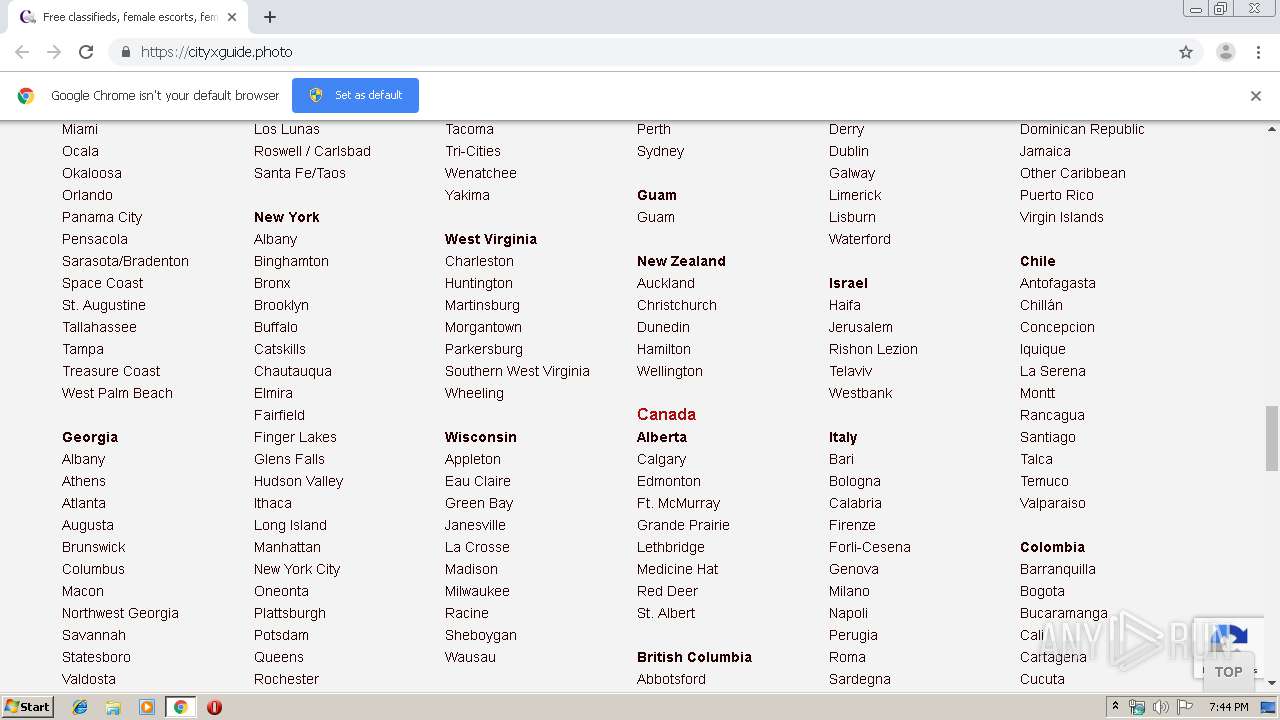Open the Milwaukee link
Screen dimensions: 1280x720
click(477, 591)
